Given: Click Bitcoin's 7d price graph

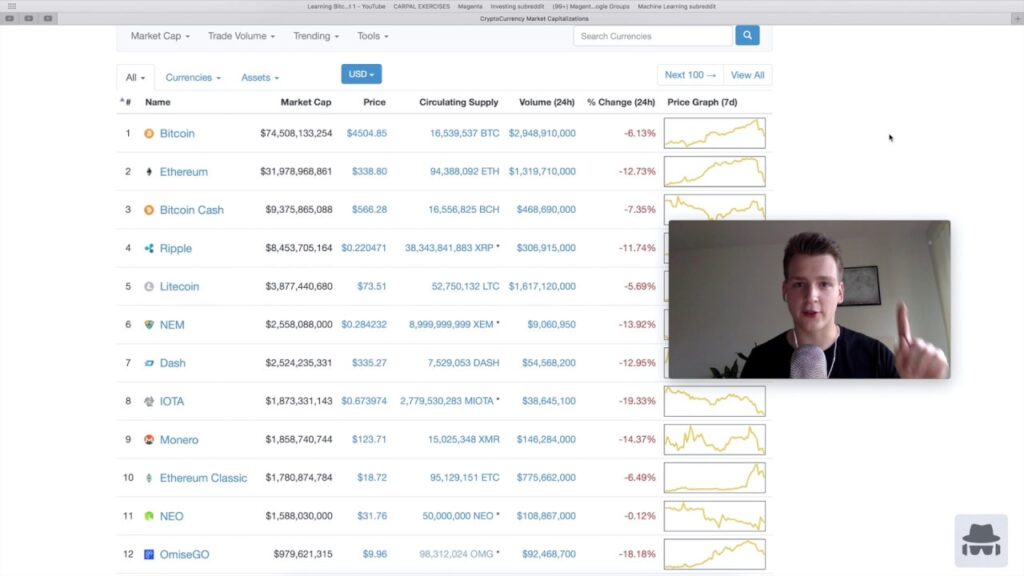Looking at the screenshot, I should pyautogui.click(x=714, y=133).
